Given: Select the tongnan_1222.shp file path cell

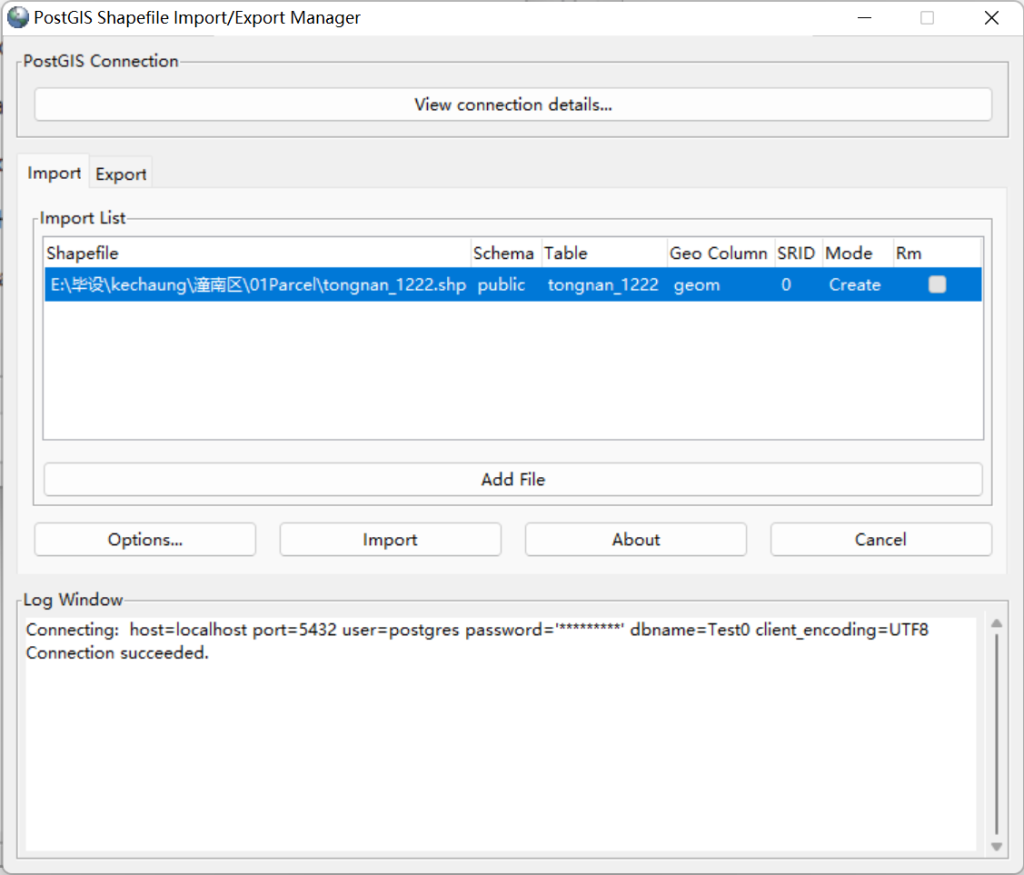Looking at the screenshot, I should pos(259,285).
